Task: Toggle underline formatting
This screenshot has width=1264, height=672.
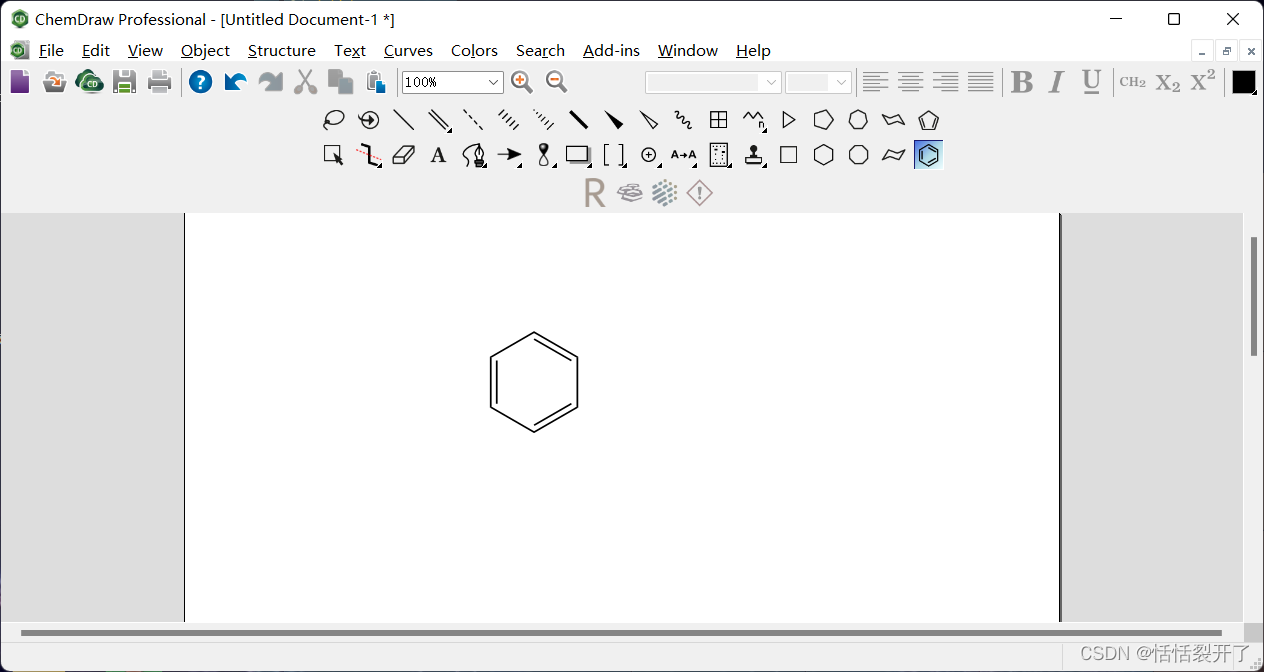Action: click(1091, 82)
